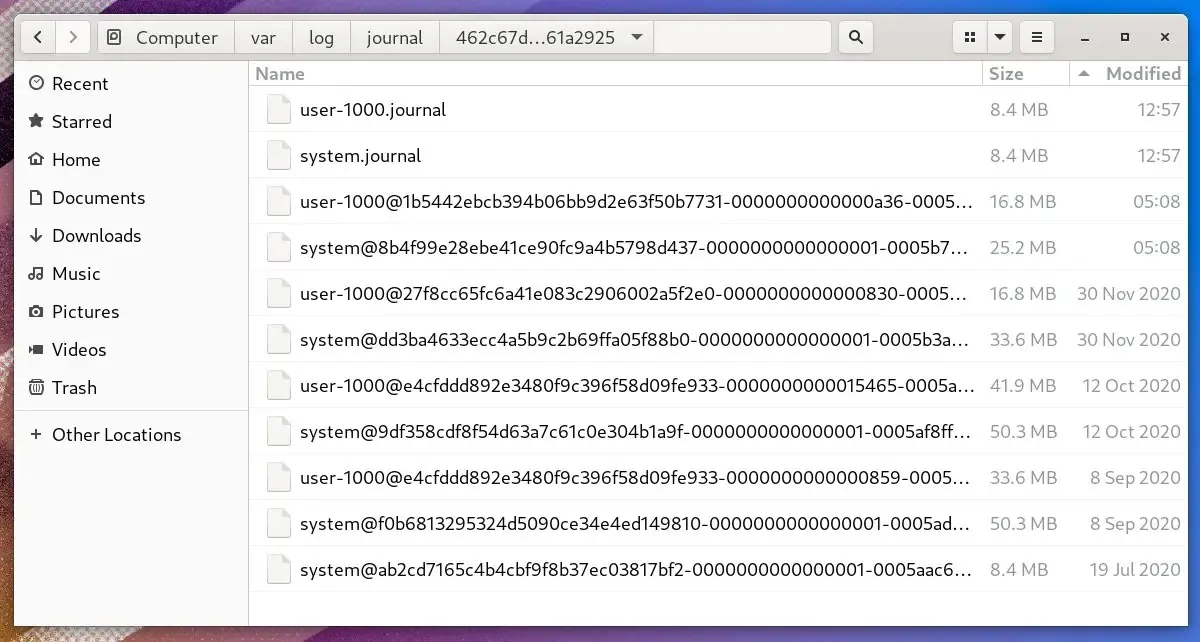1200x642 pixels.
Task: Sort by the Name column header
Action: 615,74
